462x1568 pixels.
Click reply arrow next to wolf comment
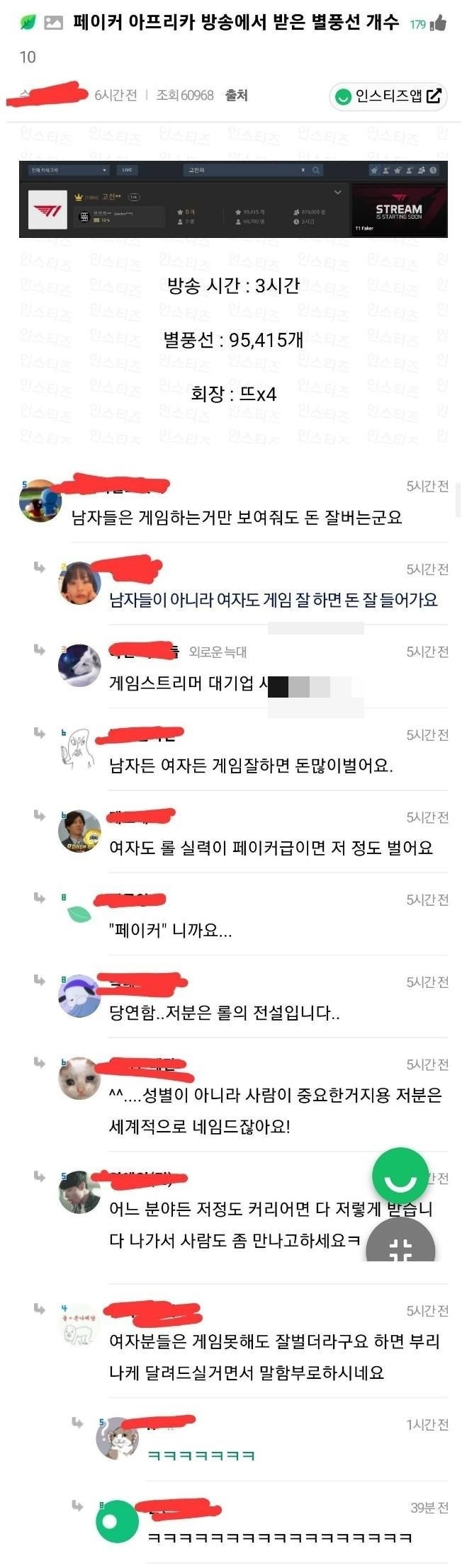[40, 649]
